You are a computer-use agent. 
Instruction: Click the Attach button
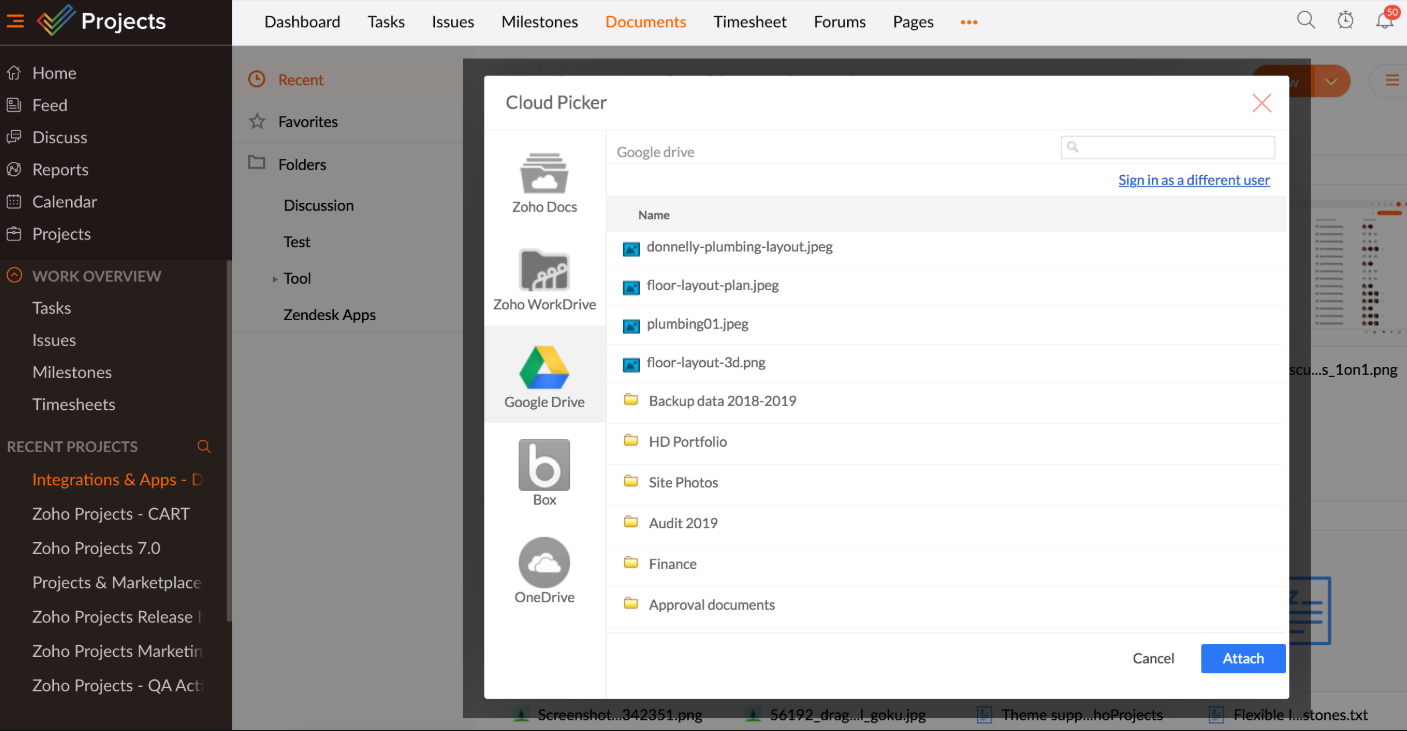(x=1243, y=658)
